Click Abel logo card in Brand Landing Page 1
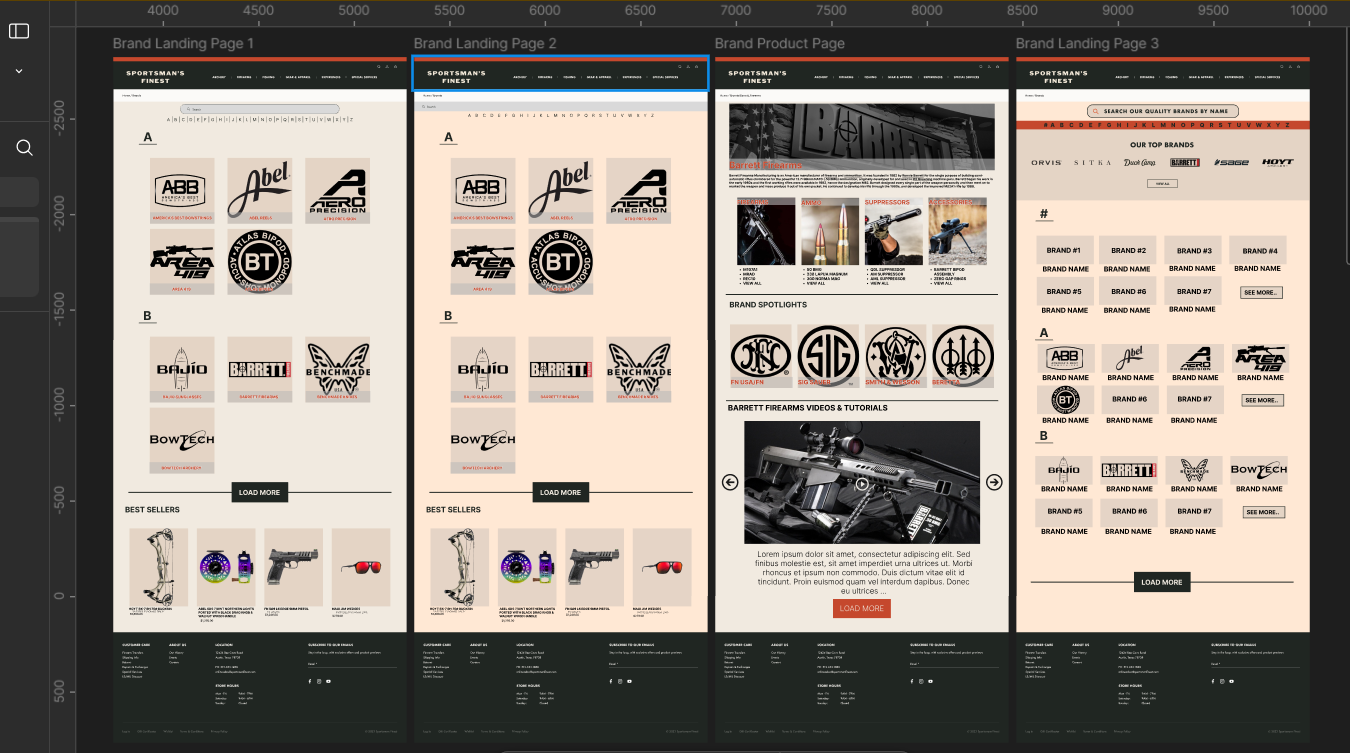This screenshot has width=1350, height=753. click(x=260, y=190)
